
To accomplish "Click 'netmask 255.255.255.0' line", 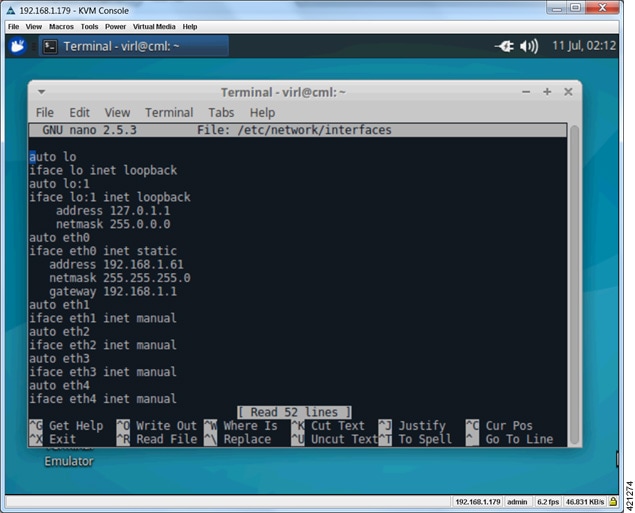I will [x=120, y=278].
